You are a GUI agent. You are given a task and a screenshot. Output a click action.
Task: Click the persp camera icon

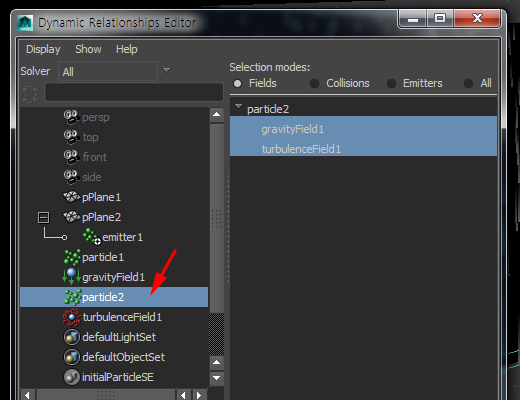pos(71,117)
